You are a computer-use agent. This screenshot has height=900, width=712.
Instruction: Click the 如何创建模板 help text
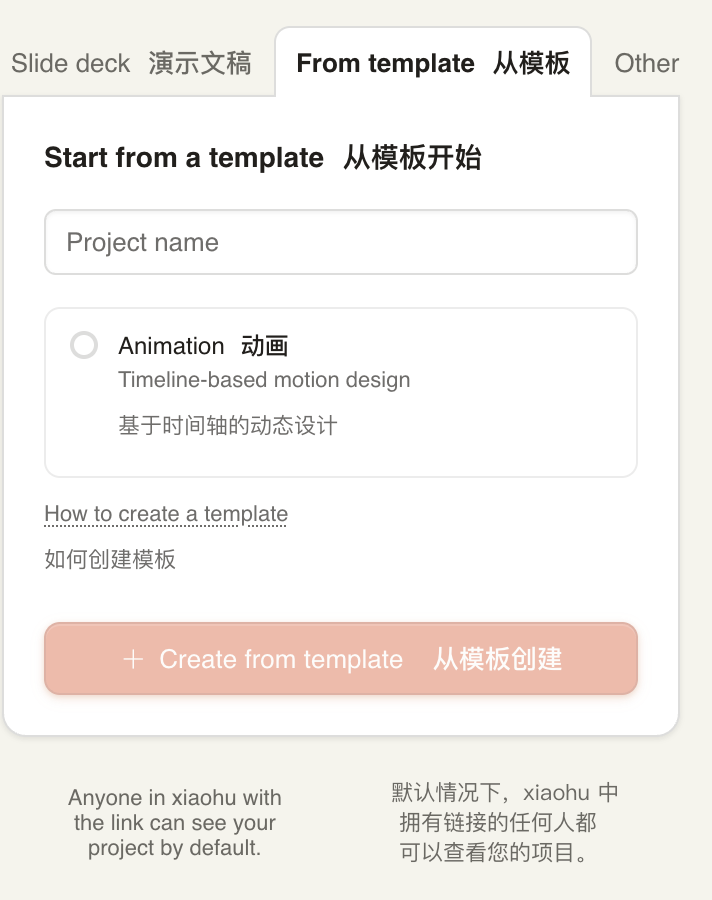(x=110, y=560)
